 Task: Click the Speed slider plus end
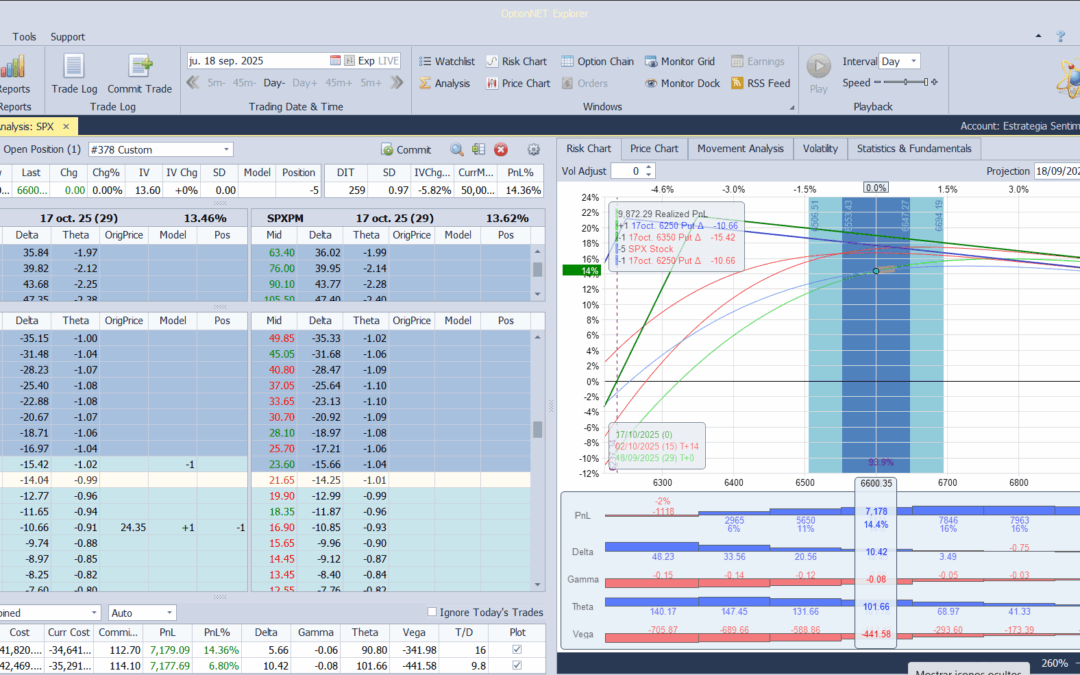tap(935, 82)
